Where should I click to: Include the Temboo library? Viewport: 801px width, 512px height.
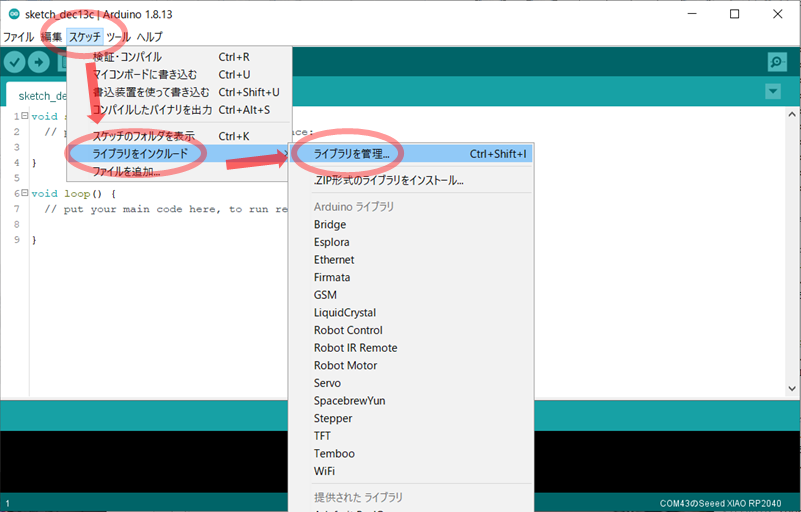(411, 454)
